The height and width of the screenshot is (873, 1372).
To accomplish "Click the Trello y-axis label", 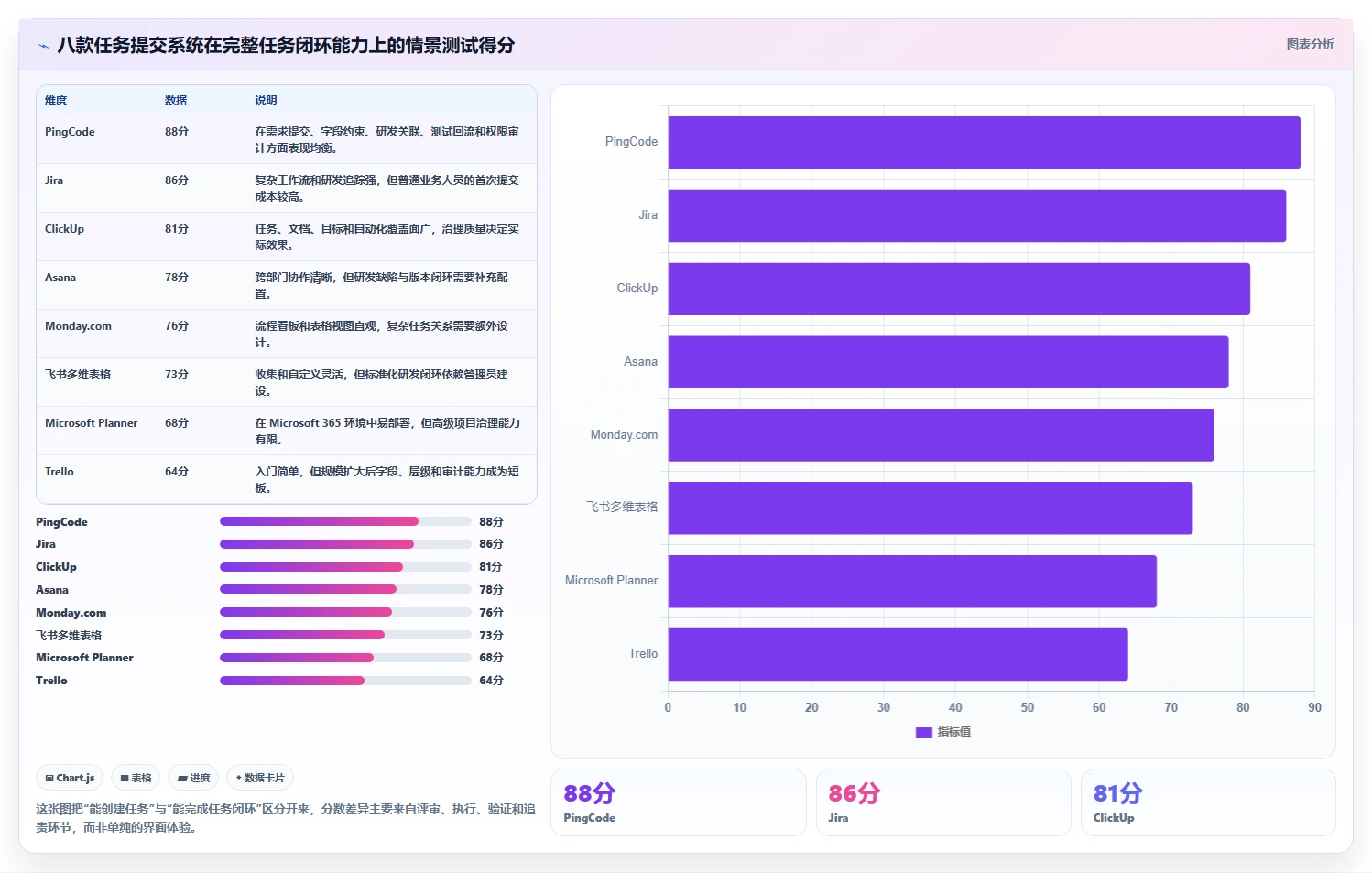I will 643,654.
